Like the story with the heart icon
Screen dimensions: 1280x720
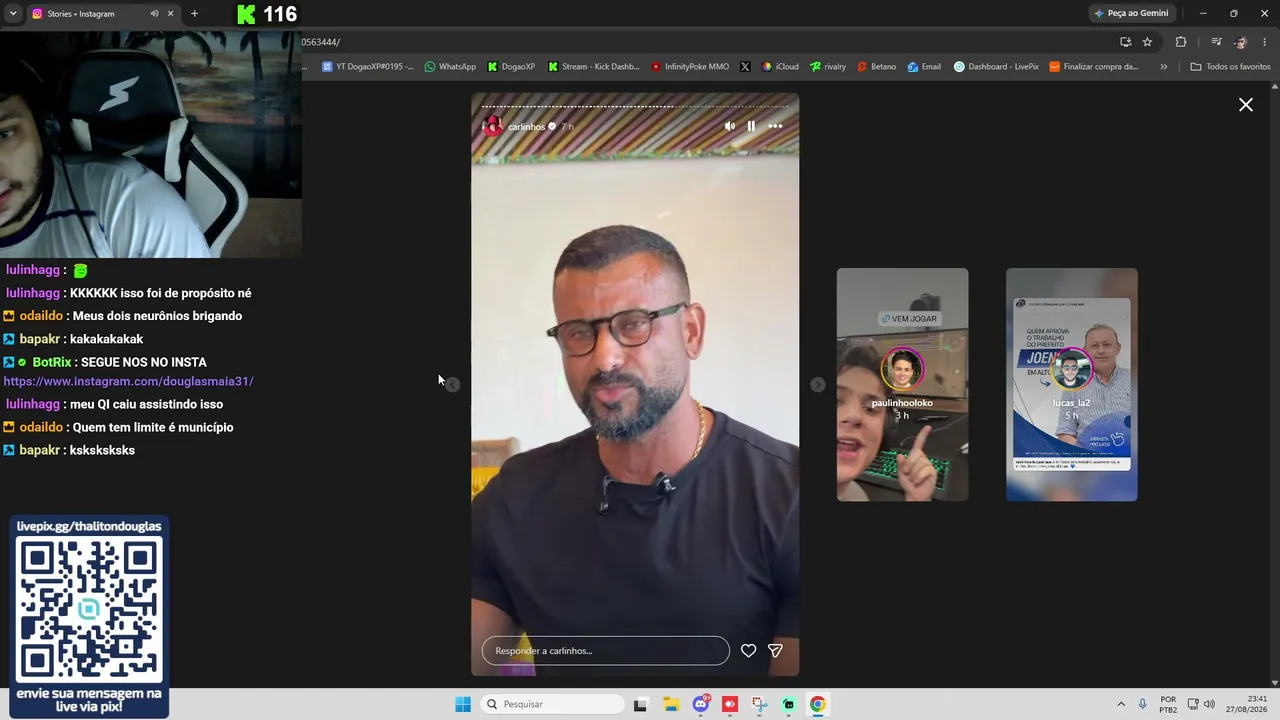(x=748, y=651)
